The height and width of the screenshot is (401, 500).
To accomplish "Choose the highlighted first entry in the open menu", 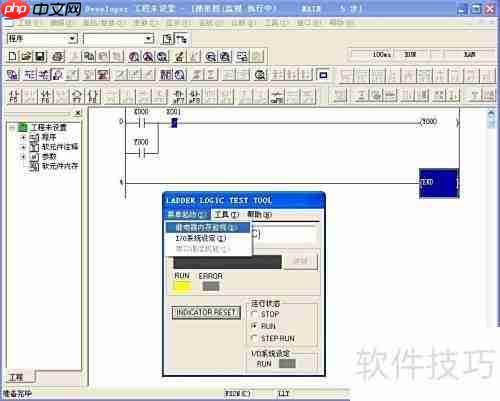I will click(x=208, y=228).
